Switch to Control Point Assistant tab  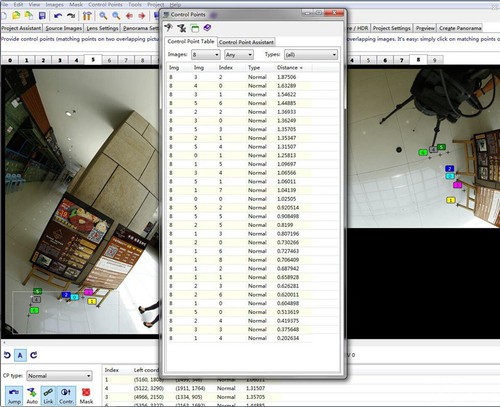[x=246, y=42]
